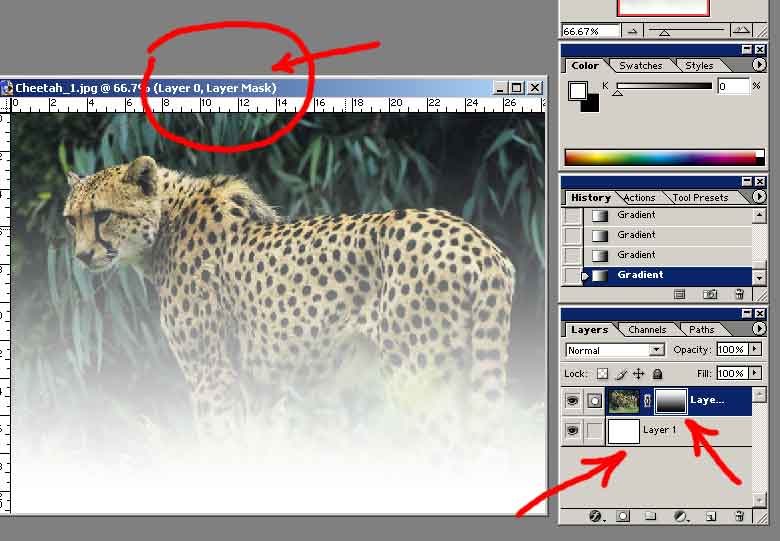
Task: Click History scrollbar down arrow
Action: click(x=759, y=278)
